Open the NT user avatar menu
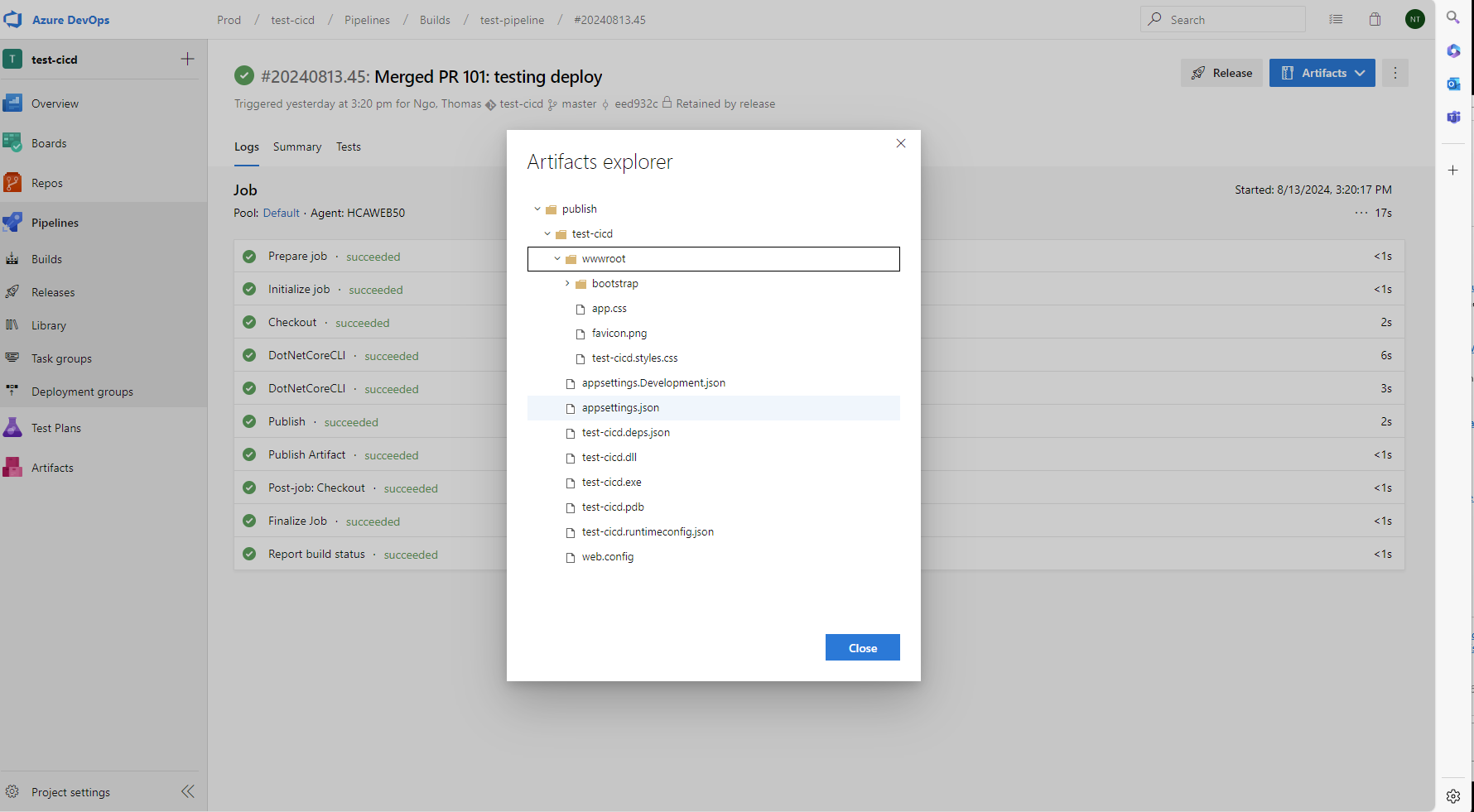1474x812 pixels. pos(1415,19)
